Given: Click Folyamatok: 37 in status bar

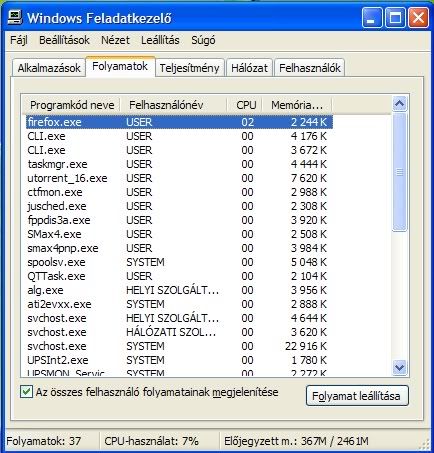Looking at the screenshot, I should (43, 441).
